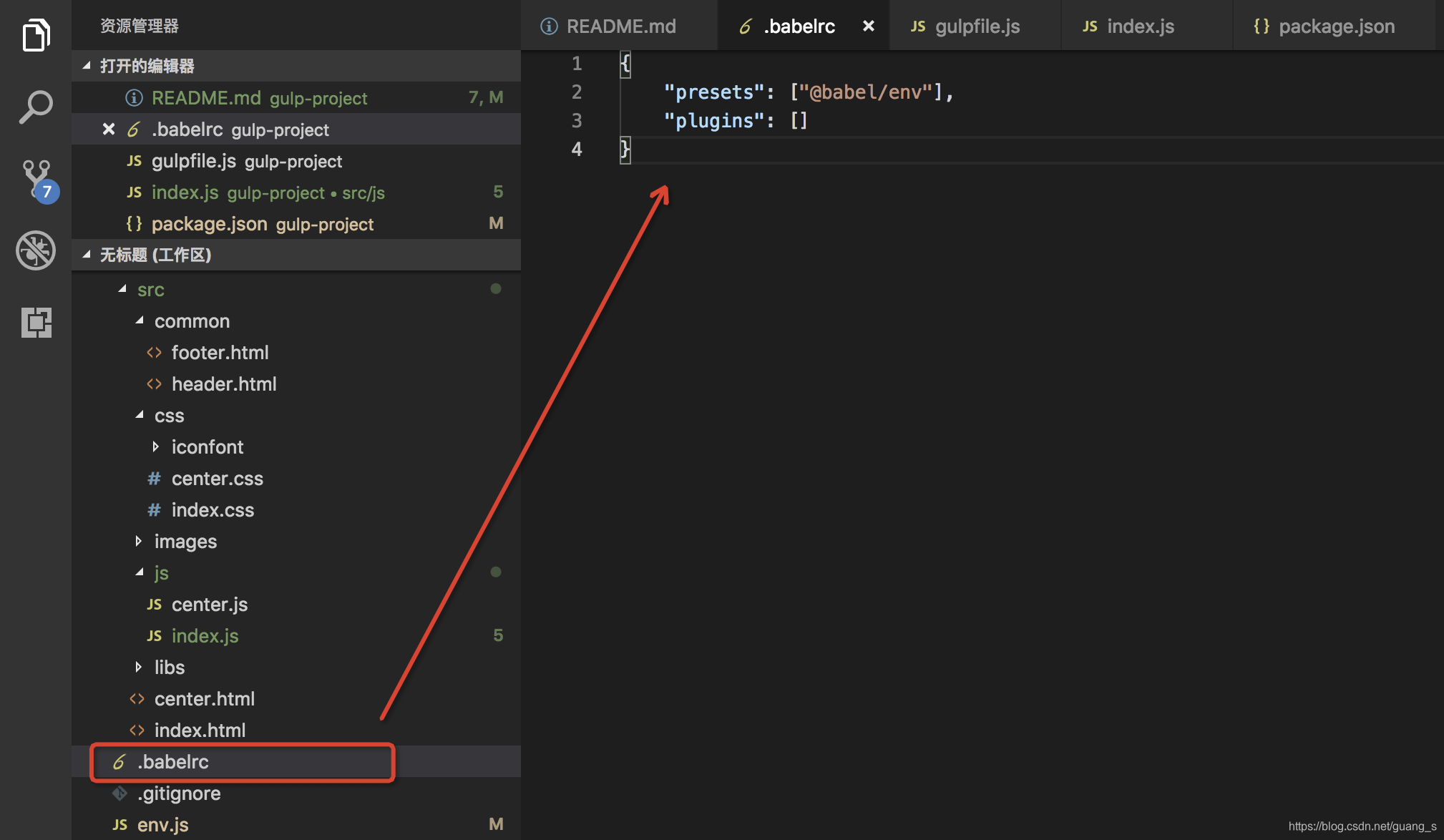Click JS icon beside env.js
Image resolution: width=1444 pixels, height=840 pixels.
pos(119,825)
